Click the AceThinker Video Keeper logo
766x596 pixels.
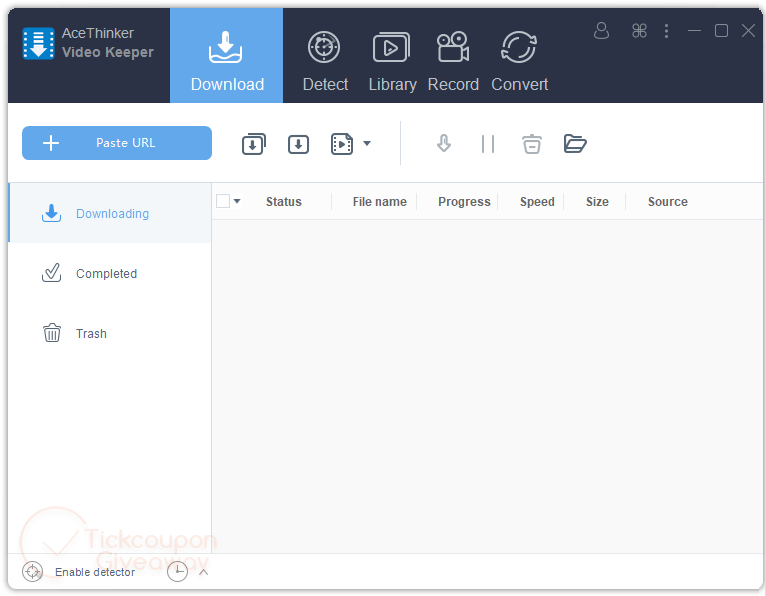(x=39, y=43)
